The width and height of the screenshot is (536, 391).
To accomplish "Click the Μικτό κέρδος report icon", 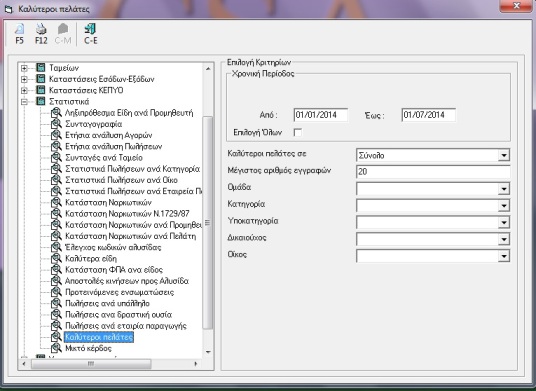I will pos(56,349).
